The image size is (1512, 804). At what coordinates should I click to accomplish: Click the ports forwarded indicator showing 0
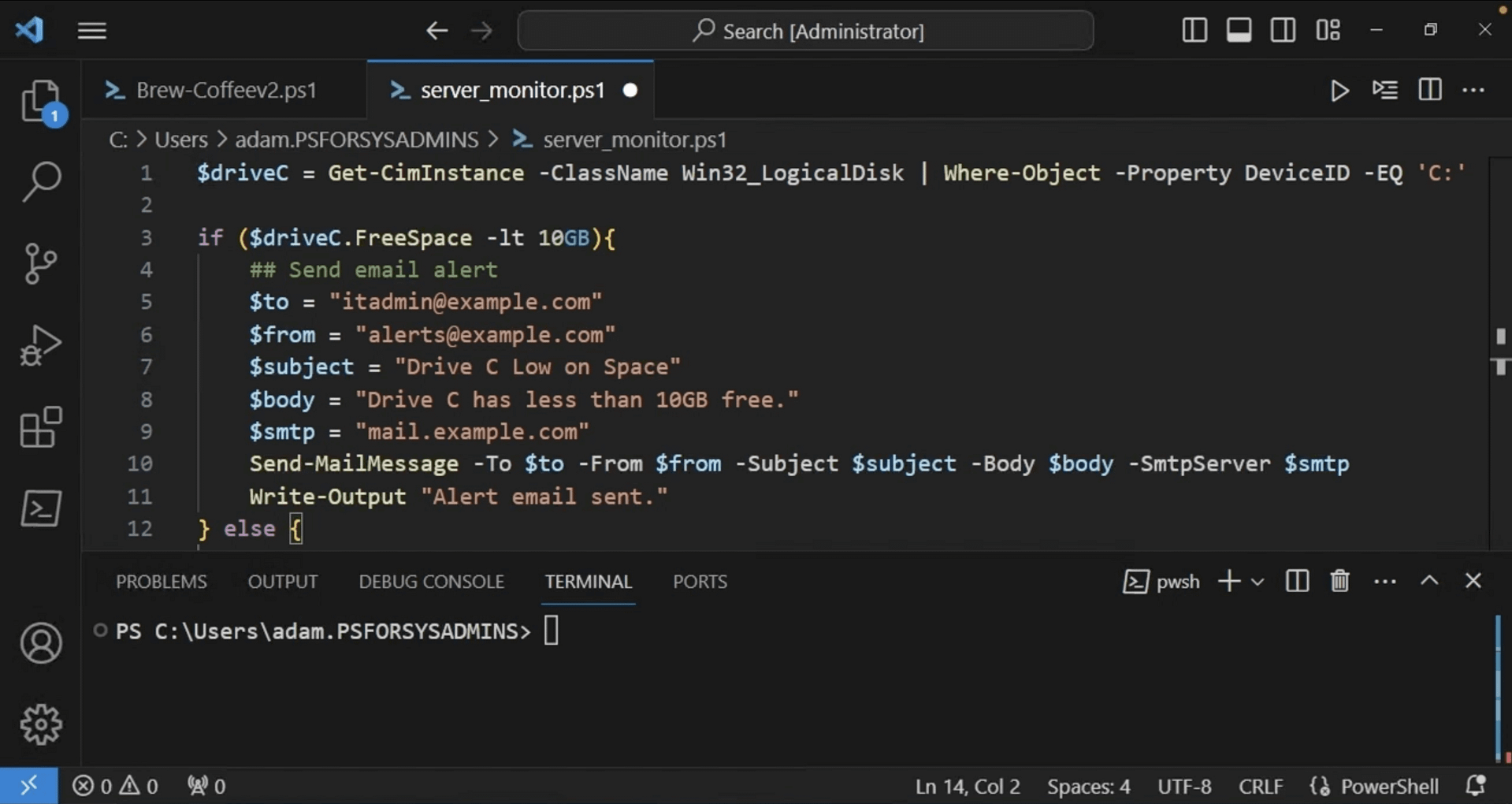(x=206, y=786)
